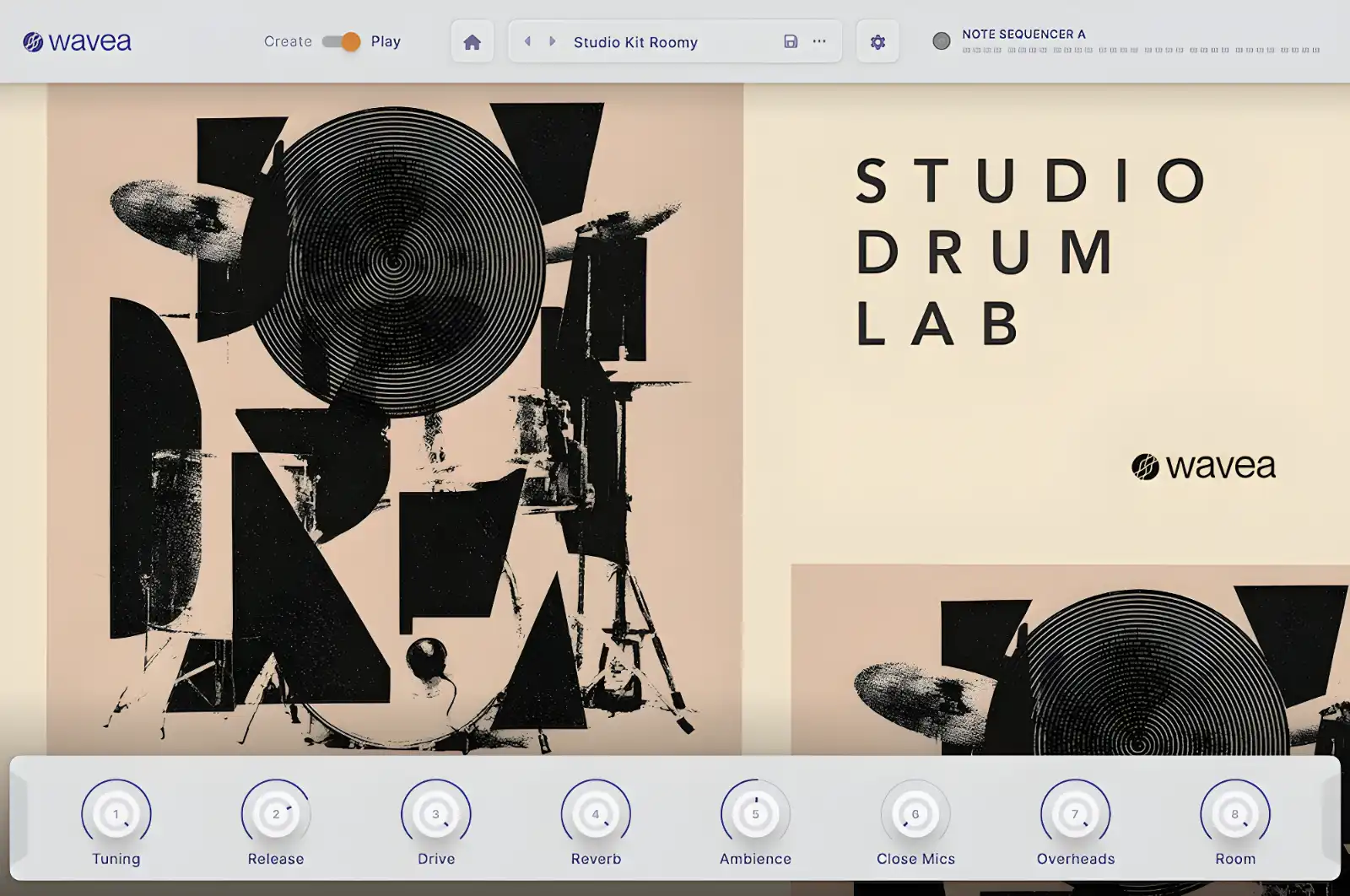Toggle the Create/Play switch

pyautogui.click(x=341, y=41)
